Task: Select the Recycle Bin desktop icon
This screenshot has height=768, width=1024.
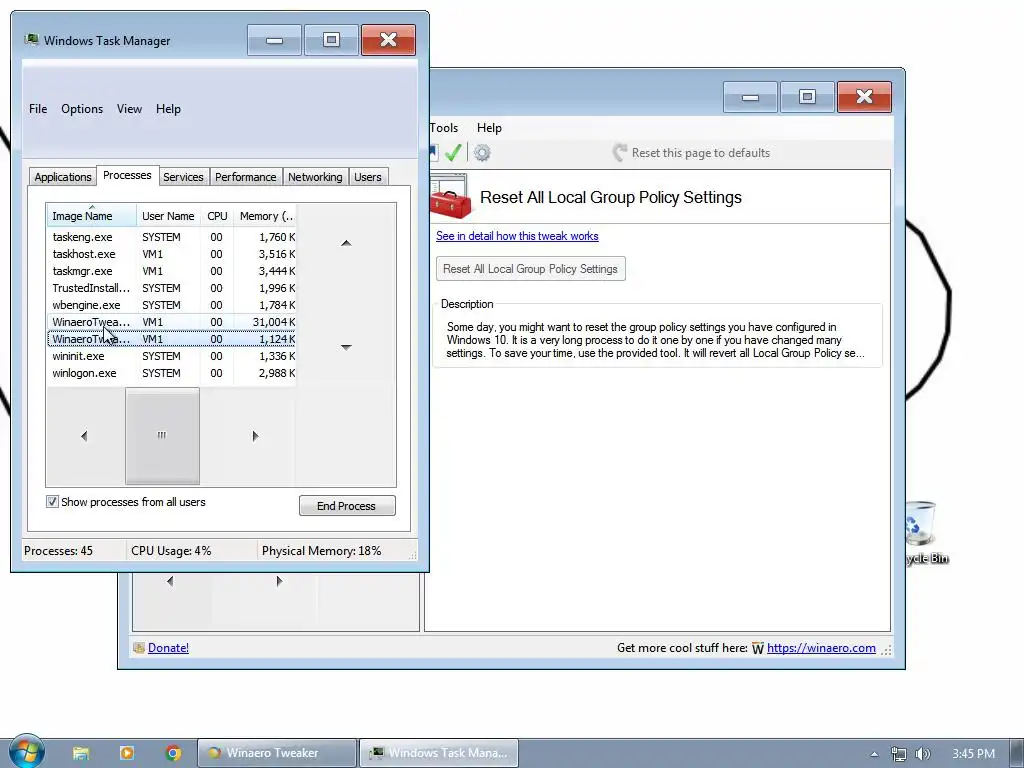Action: click(926, 532)
